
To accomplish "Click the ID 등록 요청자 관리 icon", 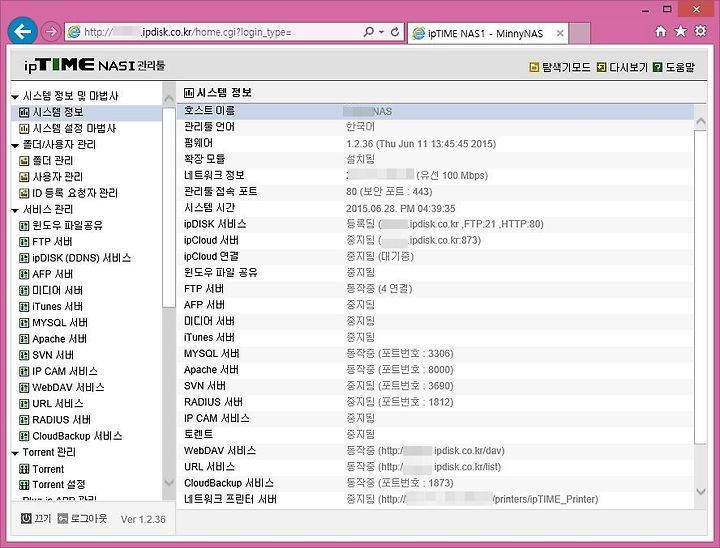I will pos(24,193).
